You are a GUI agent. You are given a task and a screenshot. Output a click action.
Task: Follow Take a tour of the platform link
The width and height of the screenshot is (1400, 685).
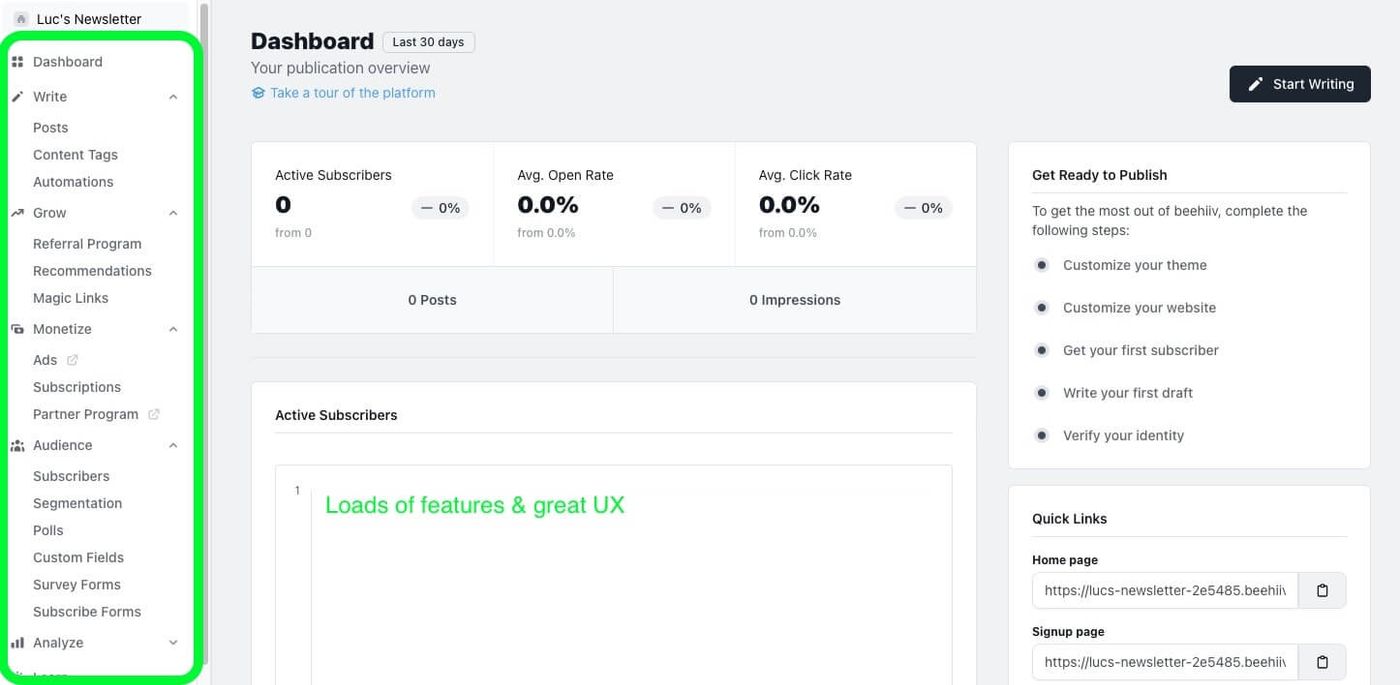coord(352,93)
